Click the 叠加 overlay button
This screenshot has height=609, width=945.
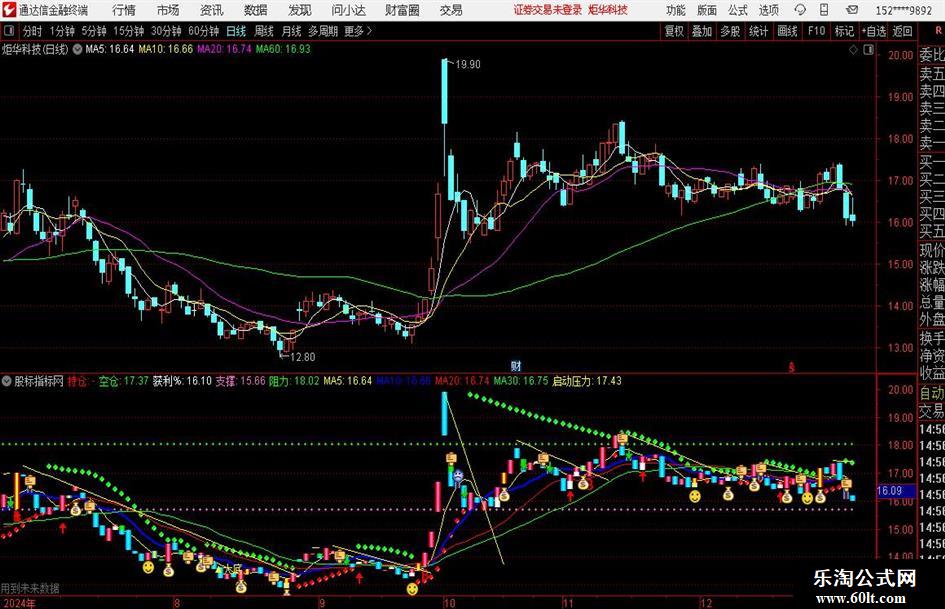[x=702, y=31]
